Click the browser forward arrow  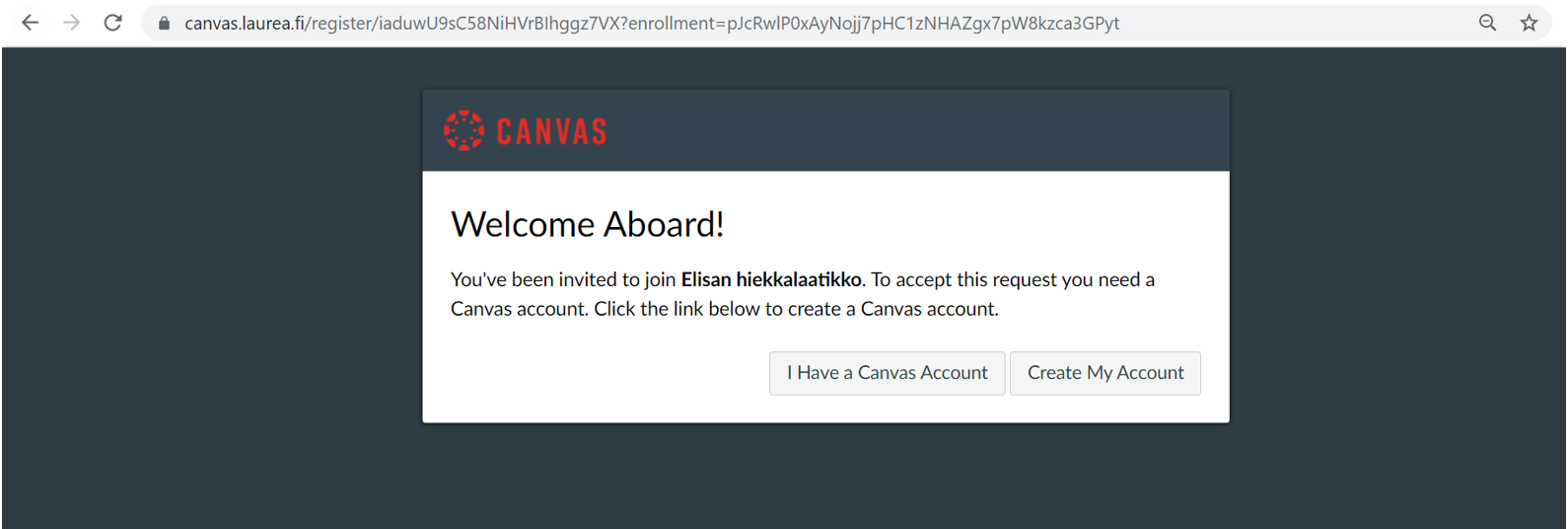[72, 23]
